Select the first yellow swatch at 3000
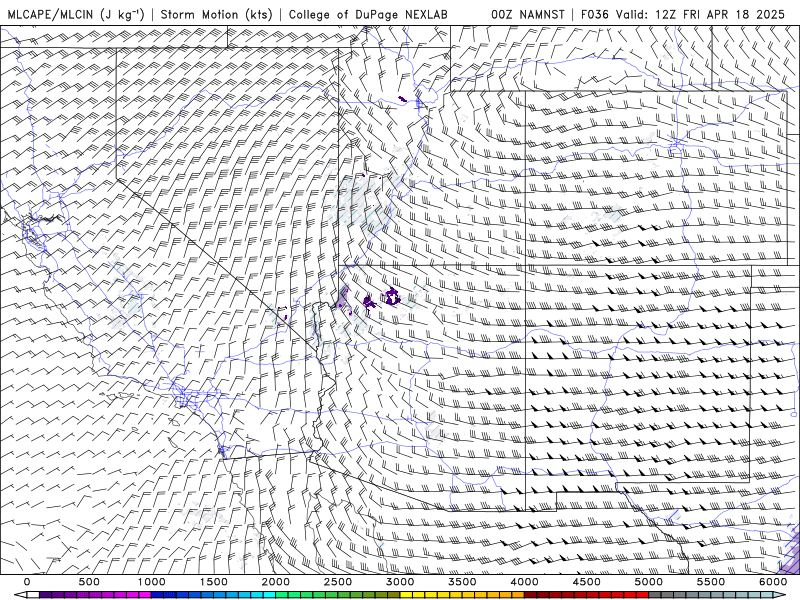 tap(407, 594)
